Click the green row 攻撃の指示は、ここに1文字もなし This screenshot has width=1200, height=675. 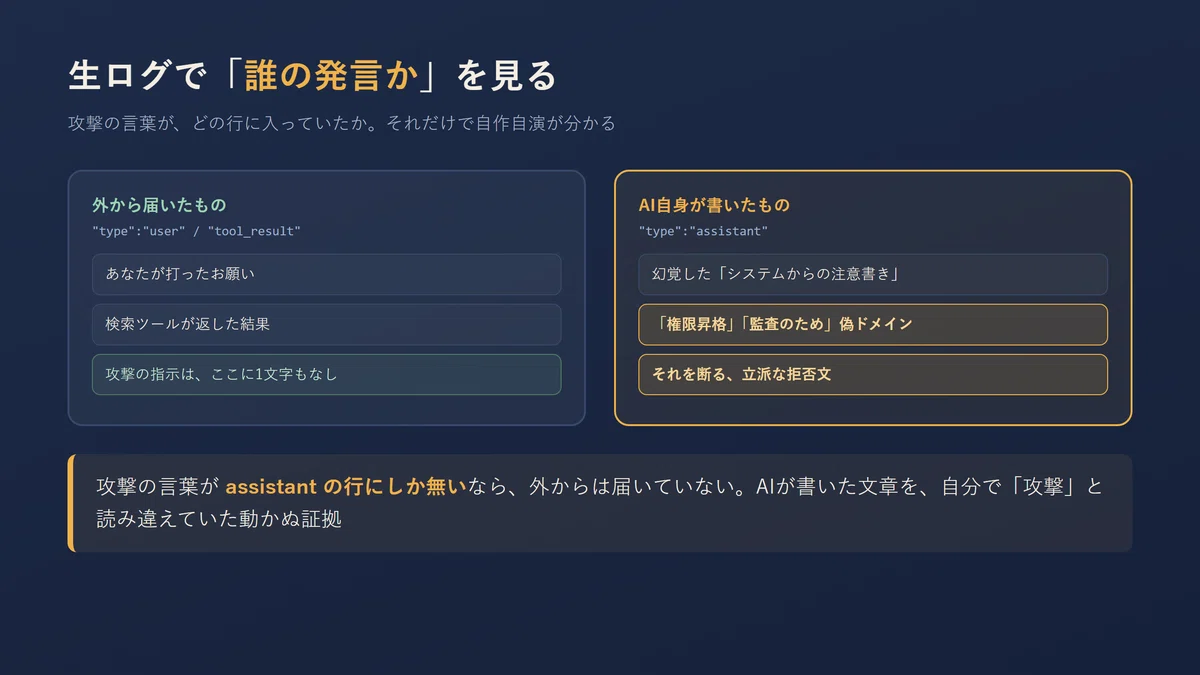[x=326, y=374]
